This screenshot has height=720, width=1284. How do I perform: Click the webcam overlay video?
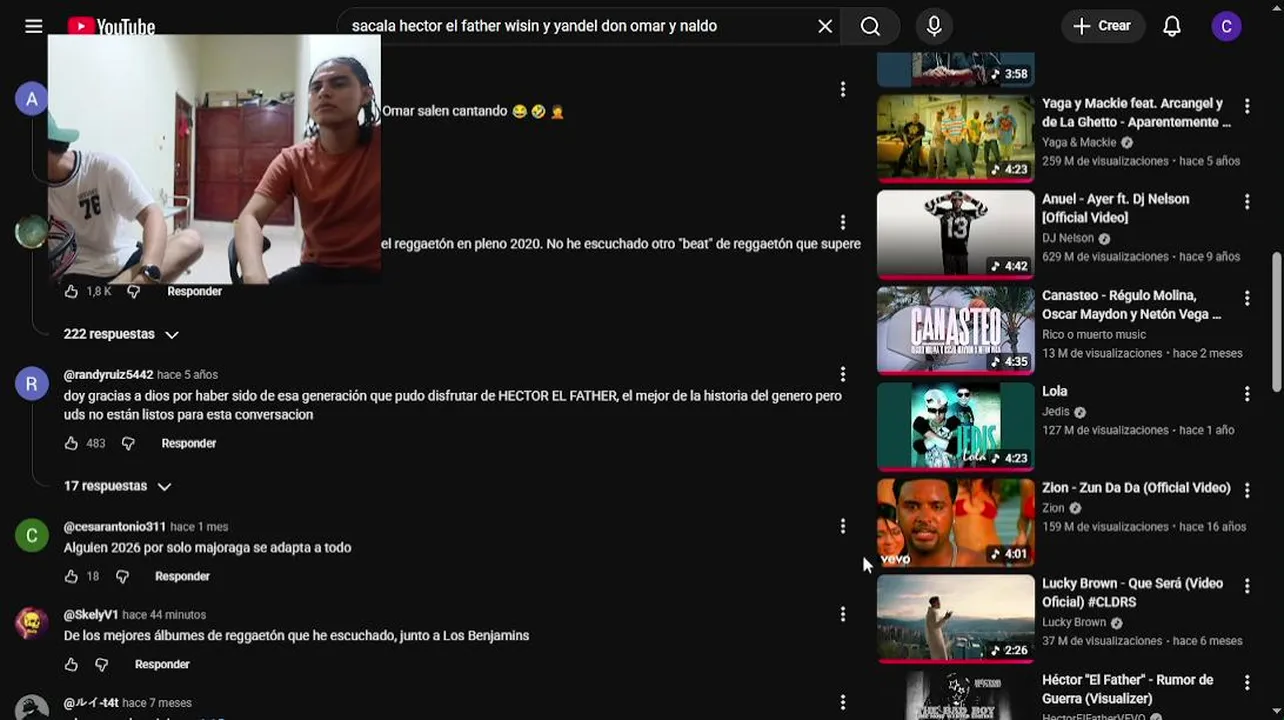[x=214, y=160]
